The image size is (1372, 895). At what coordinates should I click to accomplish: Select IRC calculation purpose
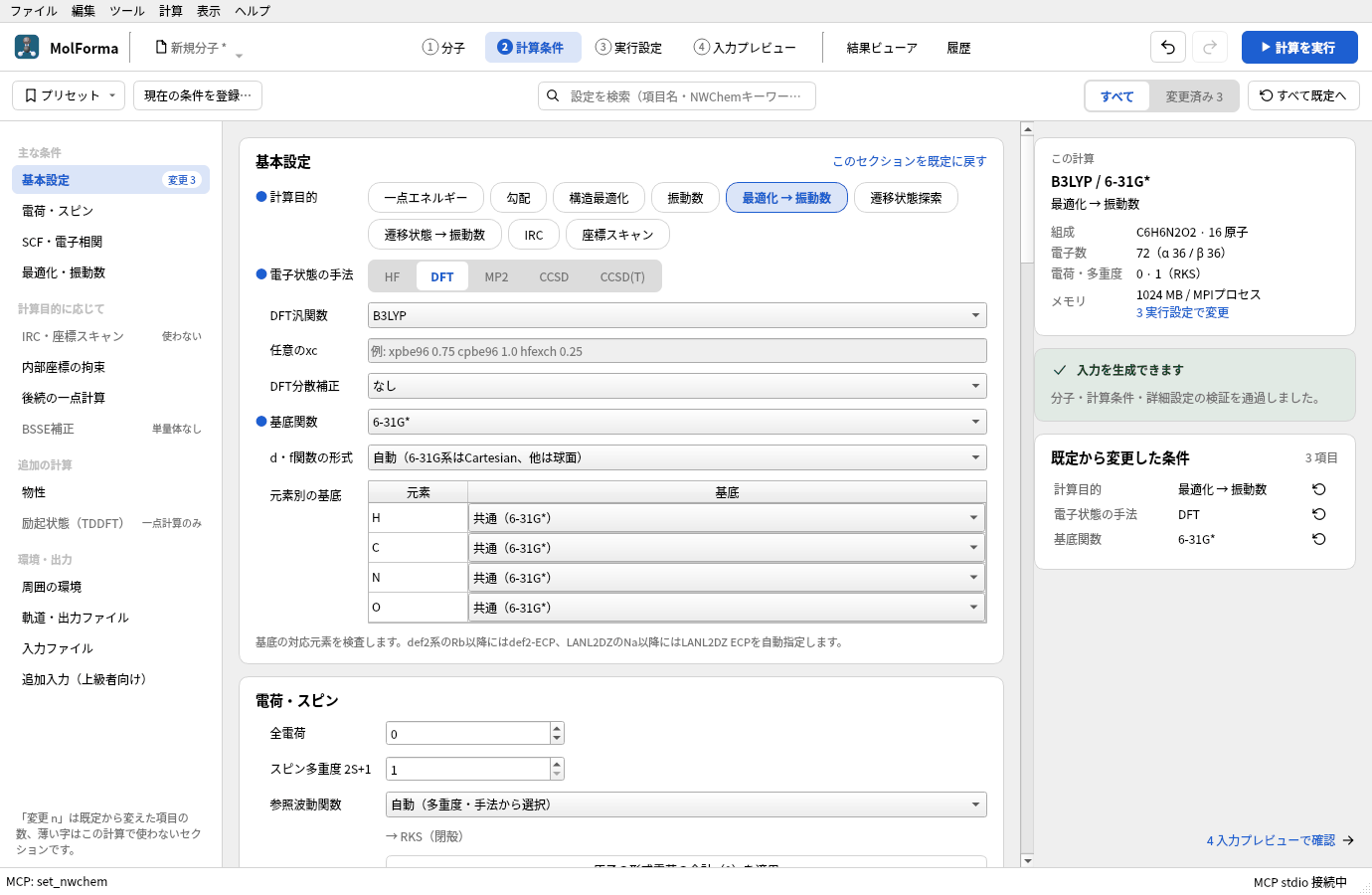[x=534, y=235]
